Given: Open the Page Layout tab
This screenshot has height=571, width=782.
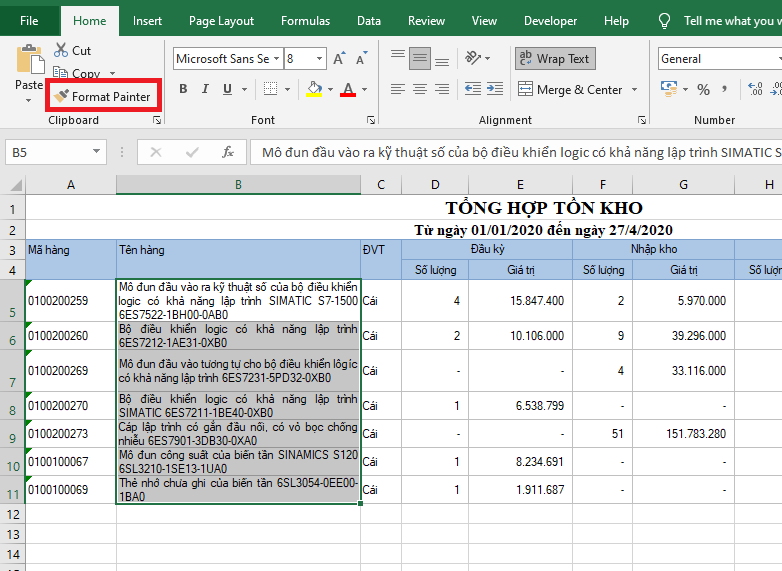Looking at the screenshot, I should click(221, 20).
